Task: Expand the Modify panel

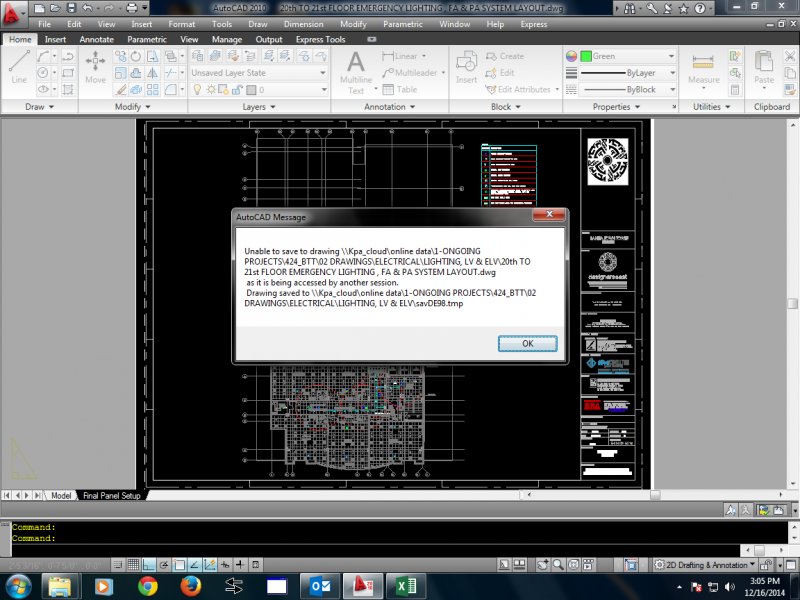Action: (x=133, y=107)
